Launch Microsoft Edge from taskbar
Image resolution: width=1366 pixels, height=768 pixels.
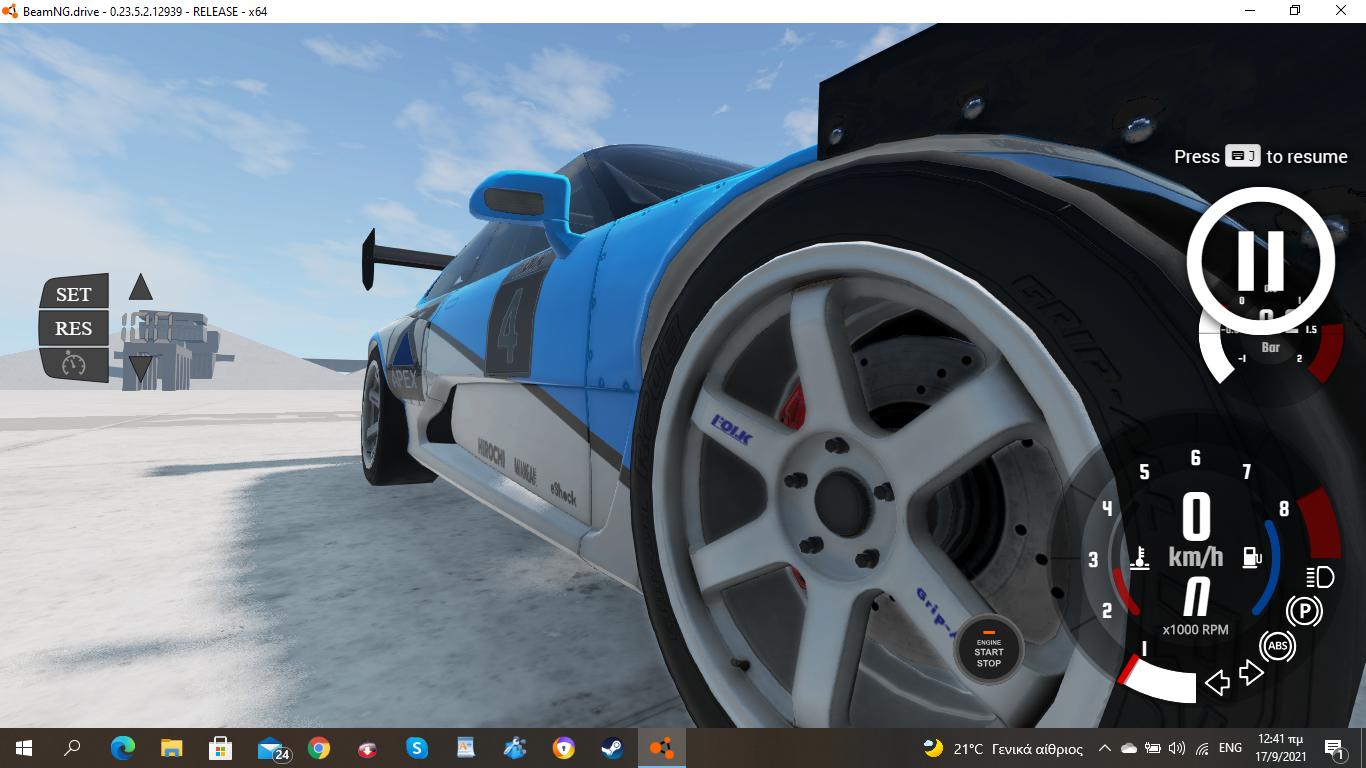click(x=122, y=747)
